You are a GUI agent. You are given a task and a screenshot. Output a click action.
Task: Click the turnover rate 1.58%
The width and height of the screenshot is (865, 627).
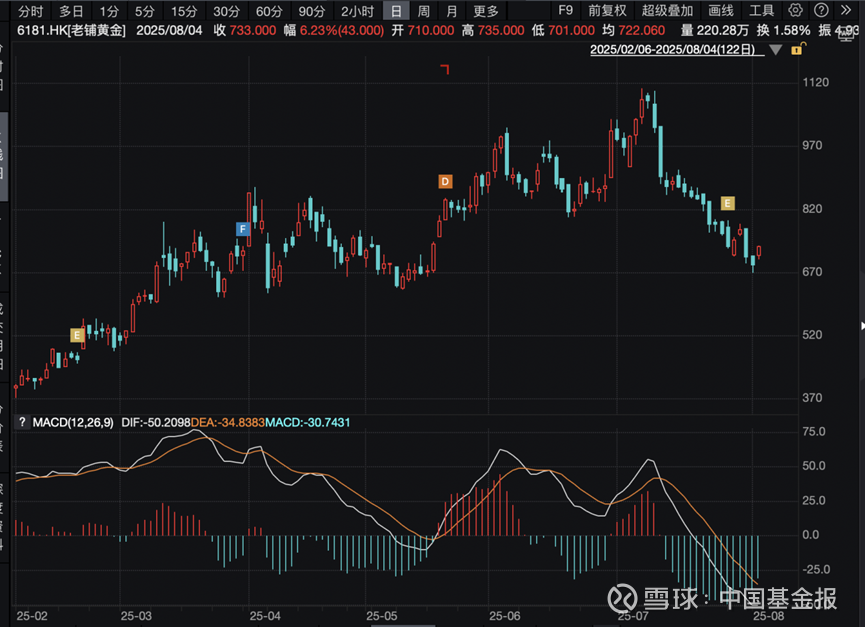[x=791, y=30]
